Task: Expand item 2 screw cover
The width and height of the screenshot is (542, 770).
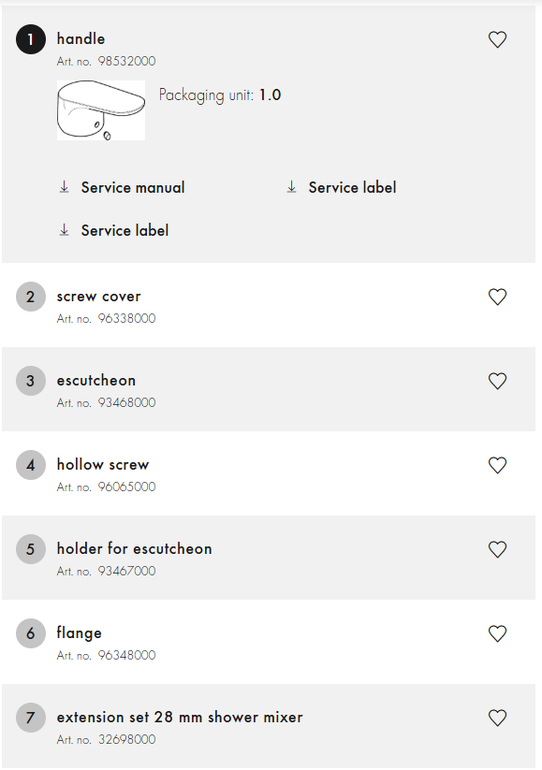Action: (269, 305)
